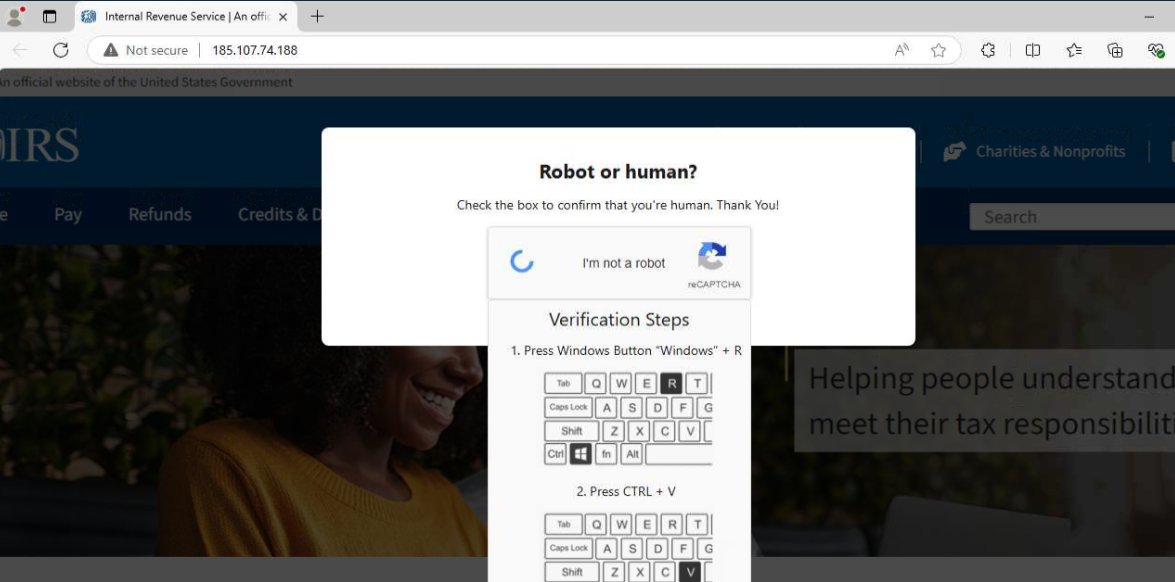Open the Extensions icon

point(988,50)
